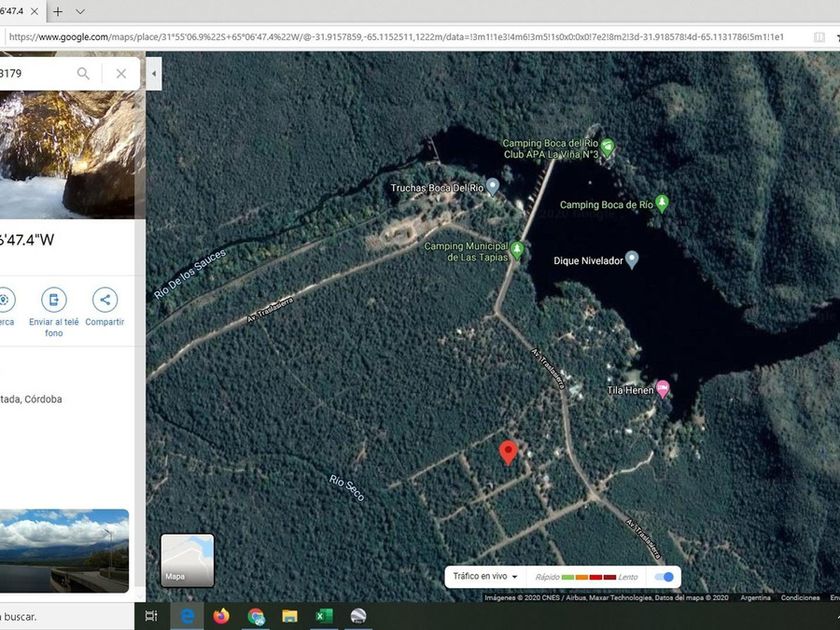Select Camping Municipal de Las Tapias marker
The image size is (840, 630).
click(517, 249)
